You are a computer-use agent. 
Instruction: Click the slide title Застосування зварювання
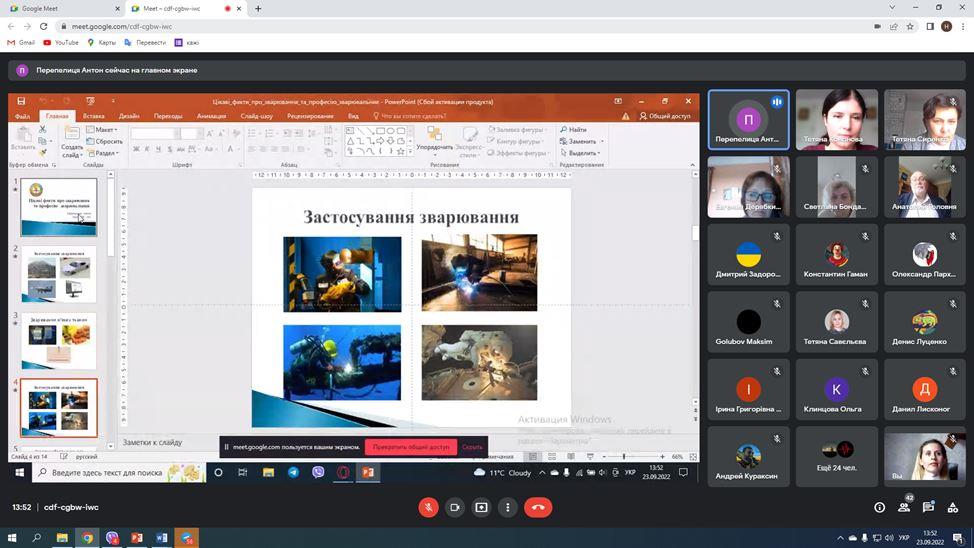(x=411, y=217)
